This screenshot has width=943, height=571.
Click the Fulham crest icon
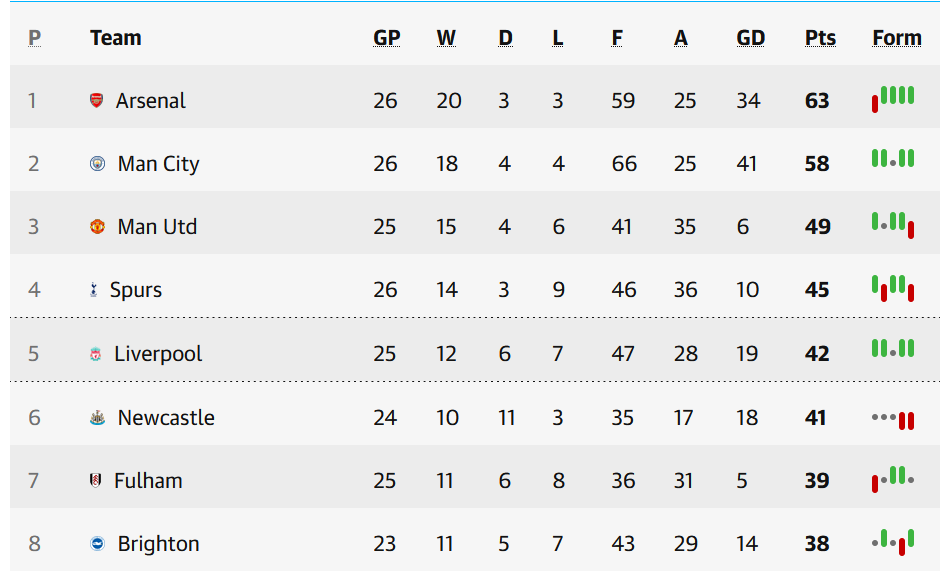95,481
